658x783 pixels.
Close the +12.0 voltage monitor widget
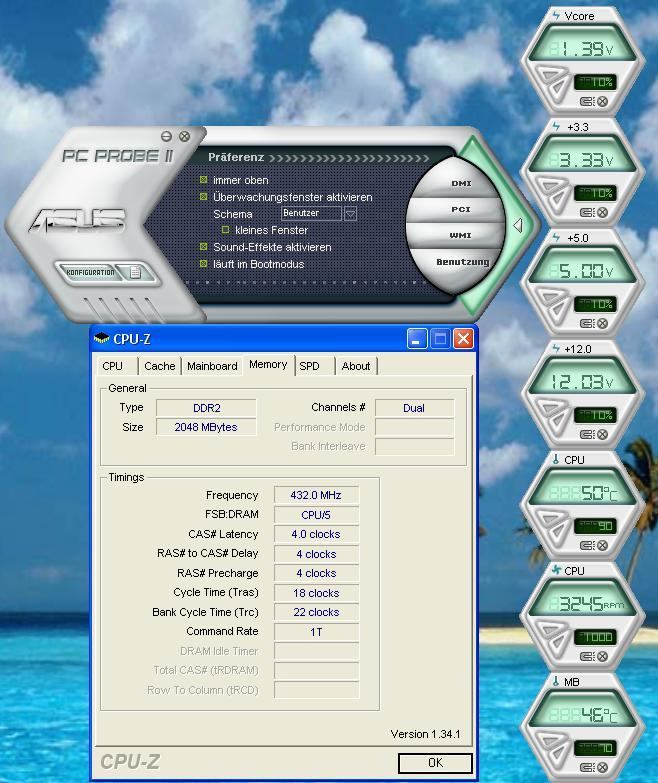pos(603,434)
